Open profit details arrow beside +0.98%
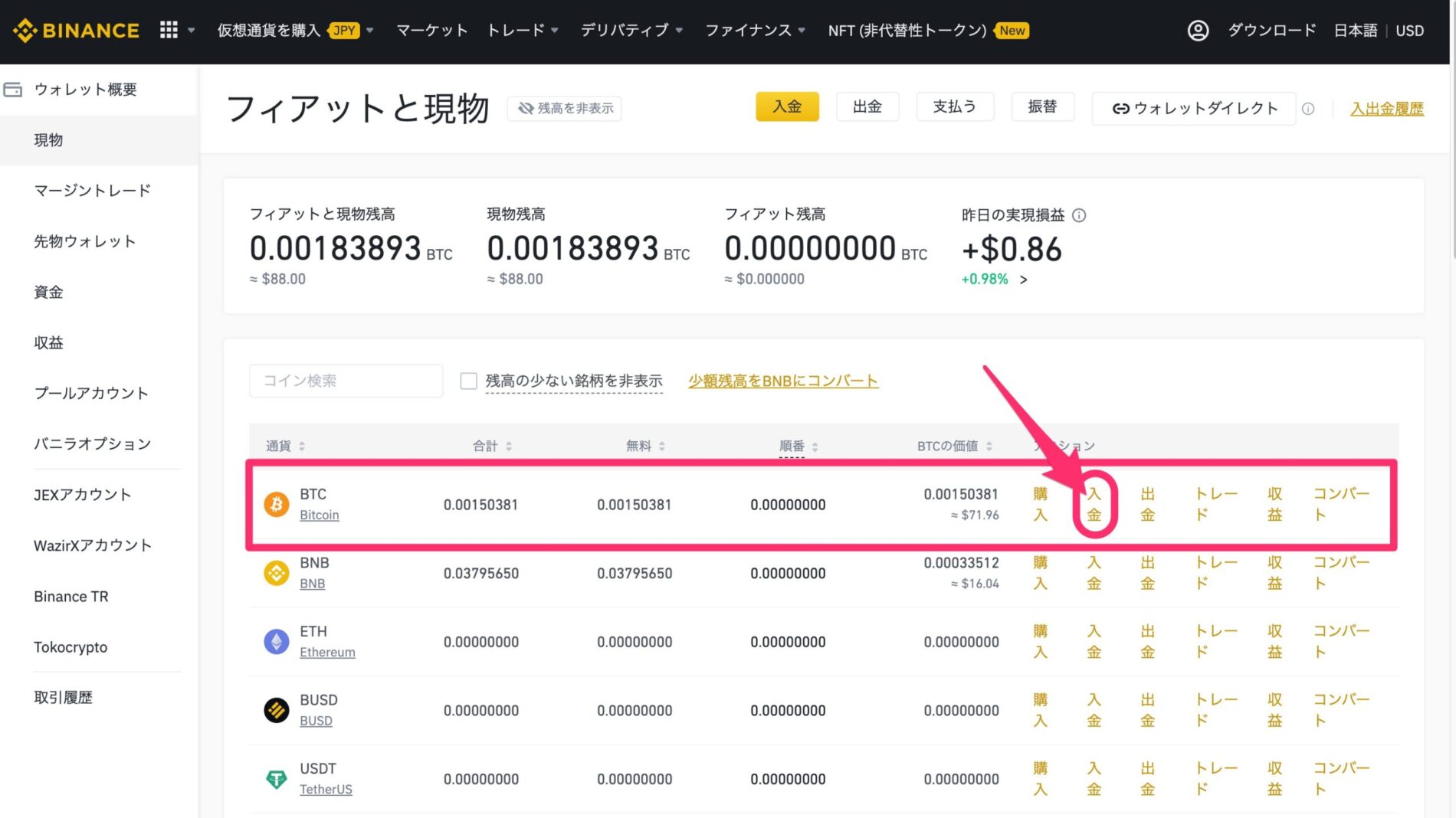 click(1024, 280)
